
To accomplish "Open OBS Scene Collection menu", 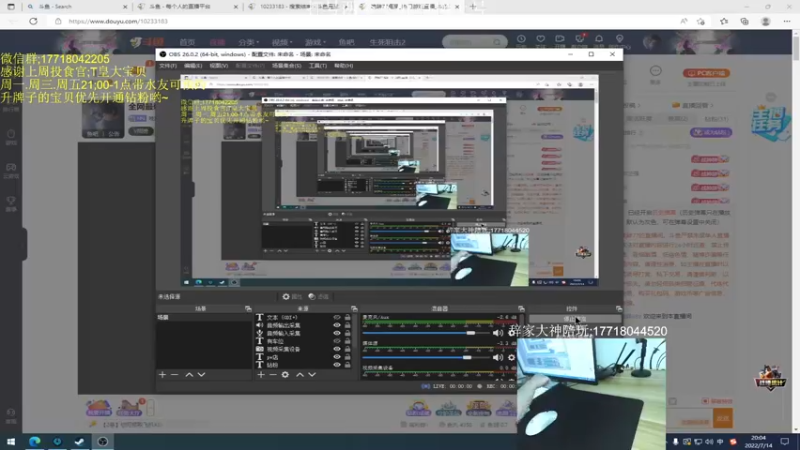I will (286, 66).
